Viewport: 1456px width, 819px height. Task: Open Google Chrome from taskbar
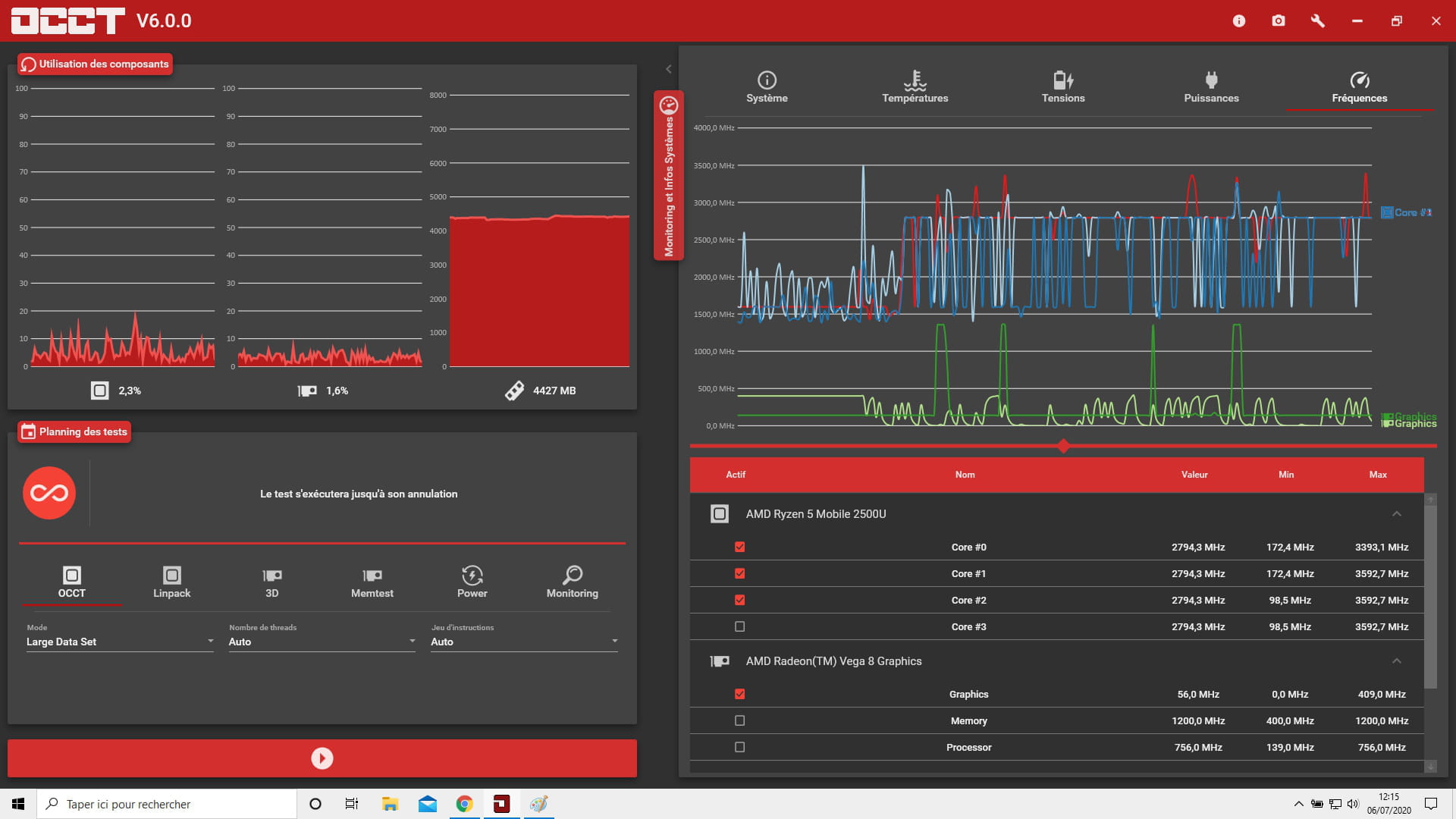[x=465, y=804]
